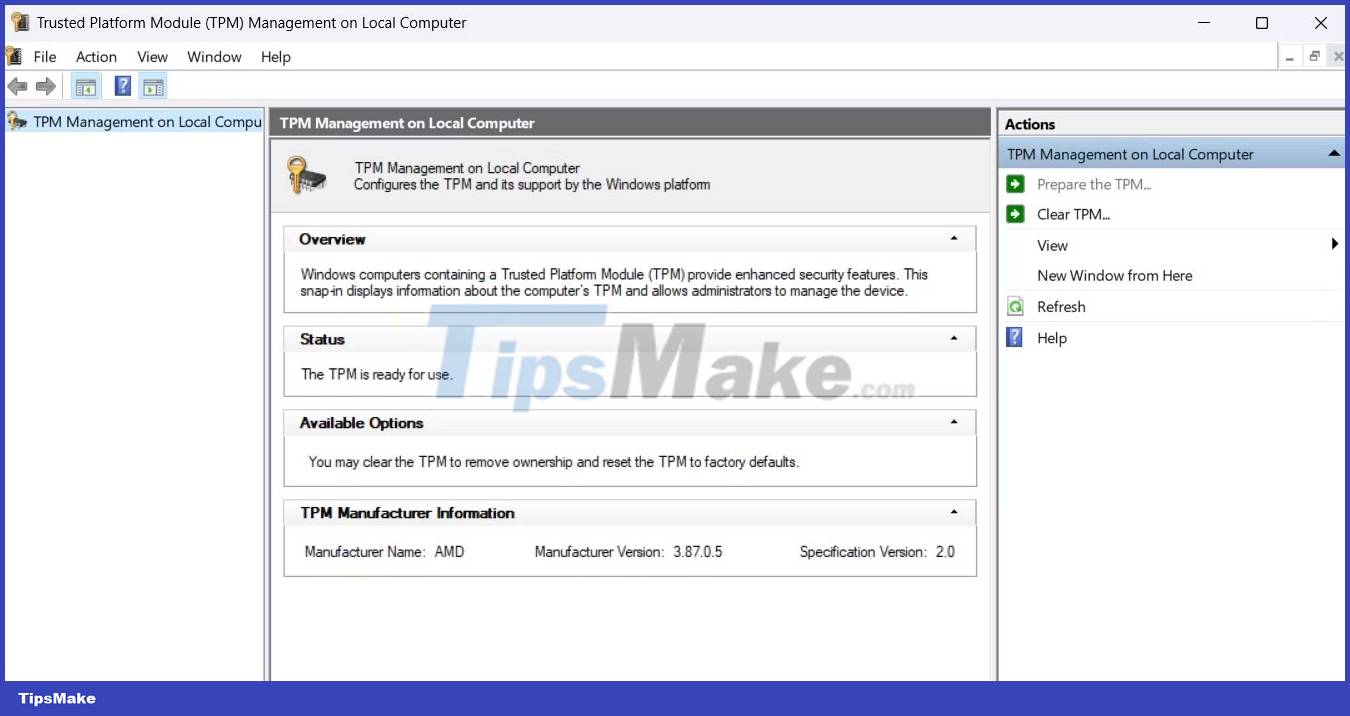Click the Clear TPM action link
This screenshot has width=1350, height=716.
[x=1073, y=214]
